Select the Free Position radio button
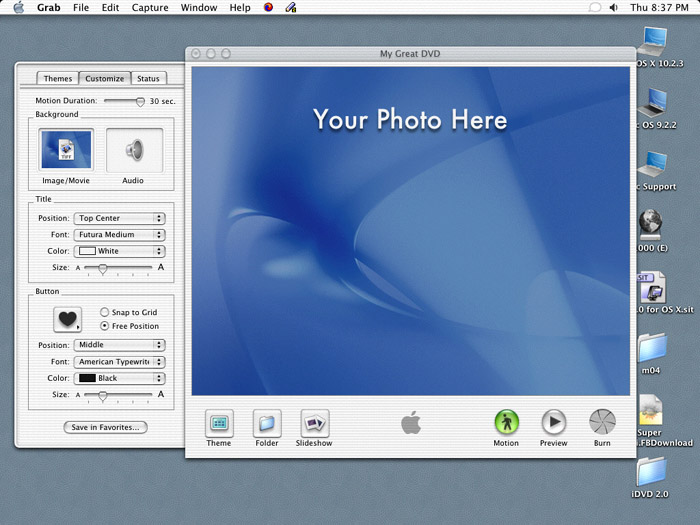The height and width of the screenshot is (525, 700). pyautogui.click(x=105, y=326)
